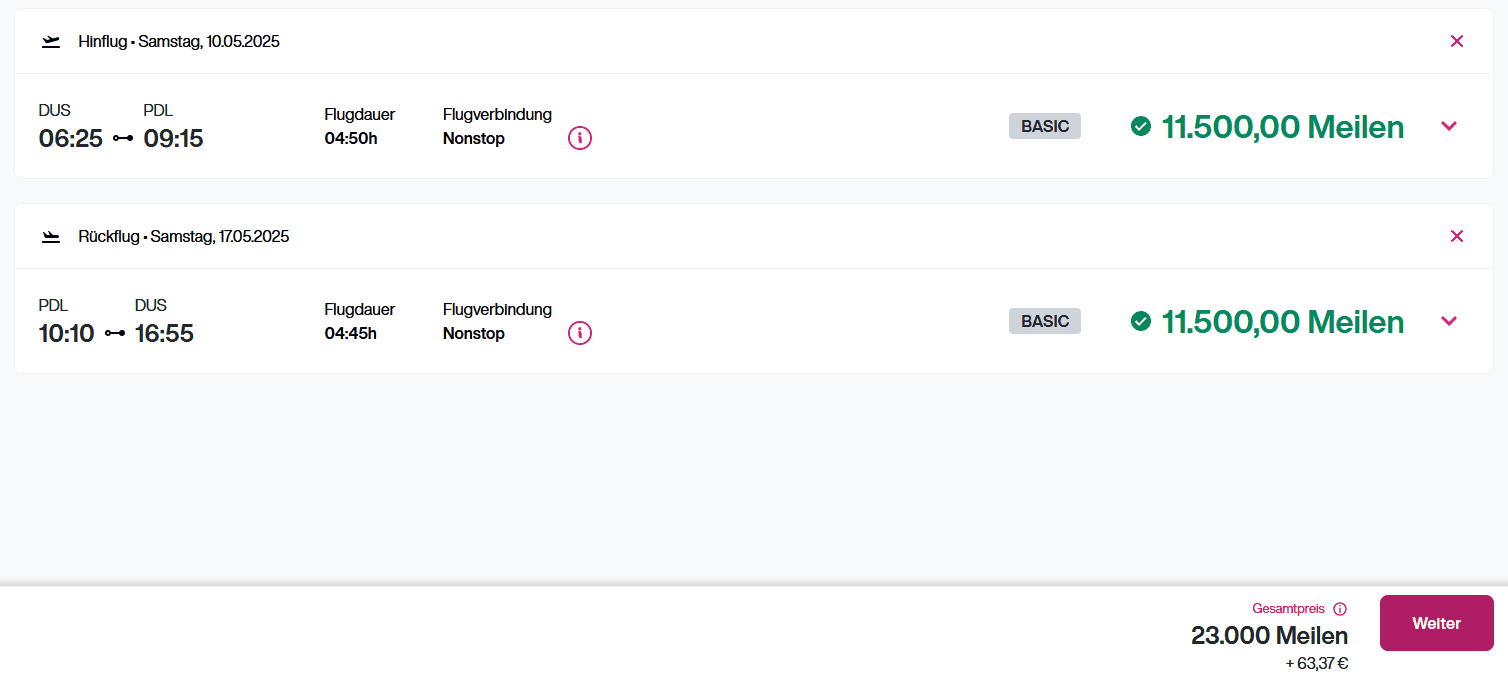Viewport: 1508px width, 679px height.
Task: Click outbound 11.500,00 Meilen price
Action: pos(1282,127)
